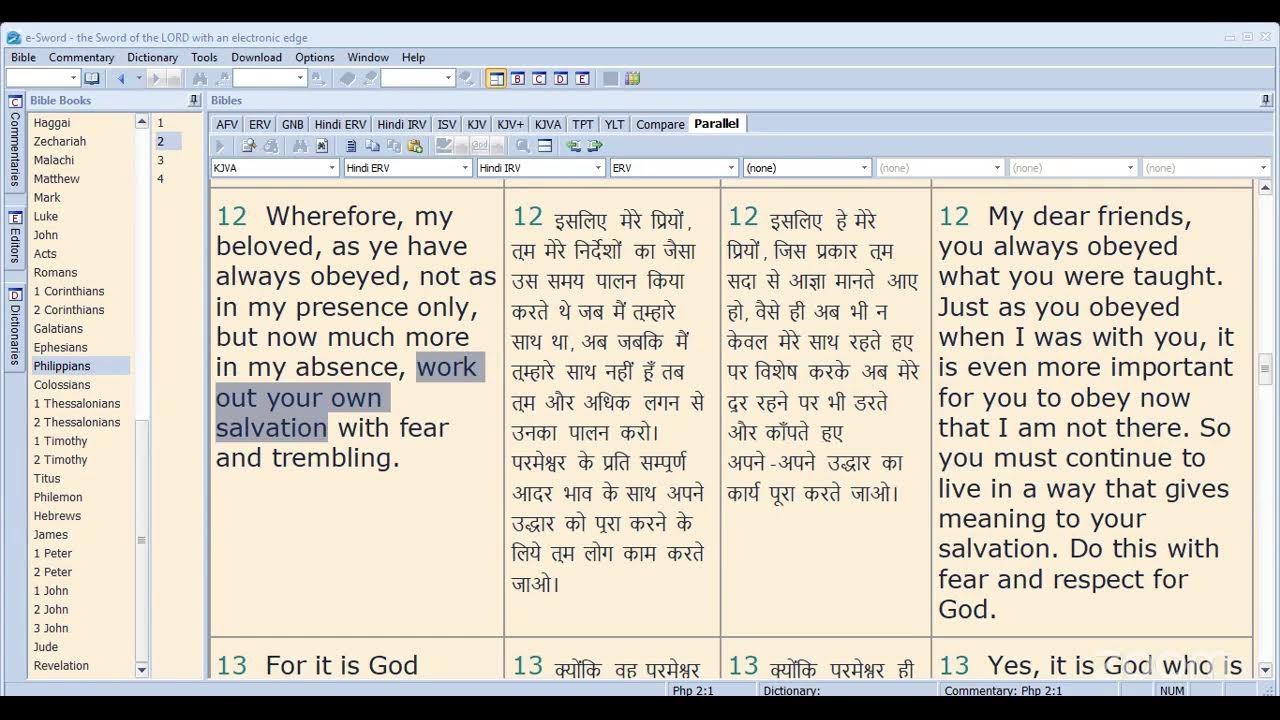Image resolution: width=1280 pixels, height=720 pixels.
Task: Click the binoculars search icon in Bibles toolbar
Action: 300,146
